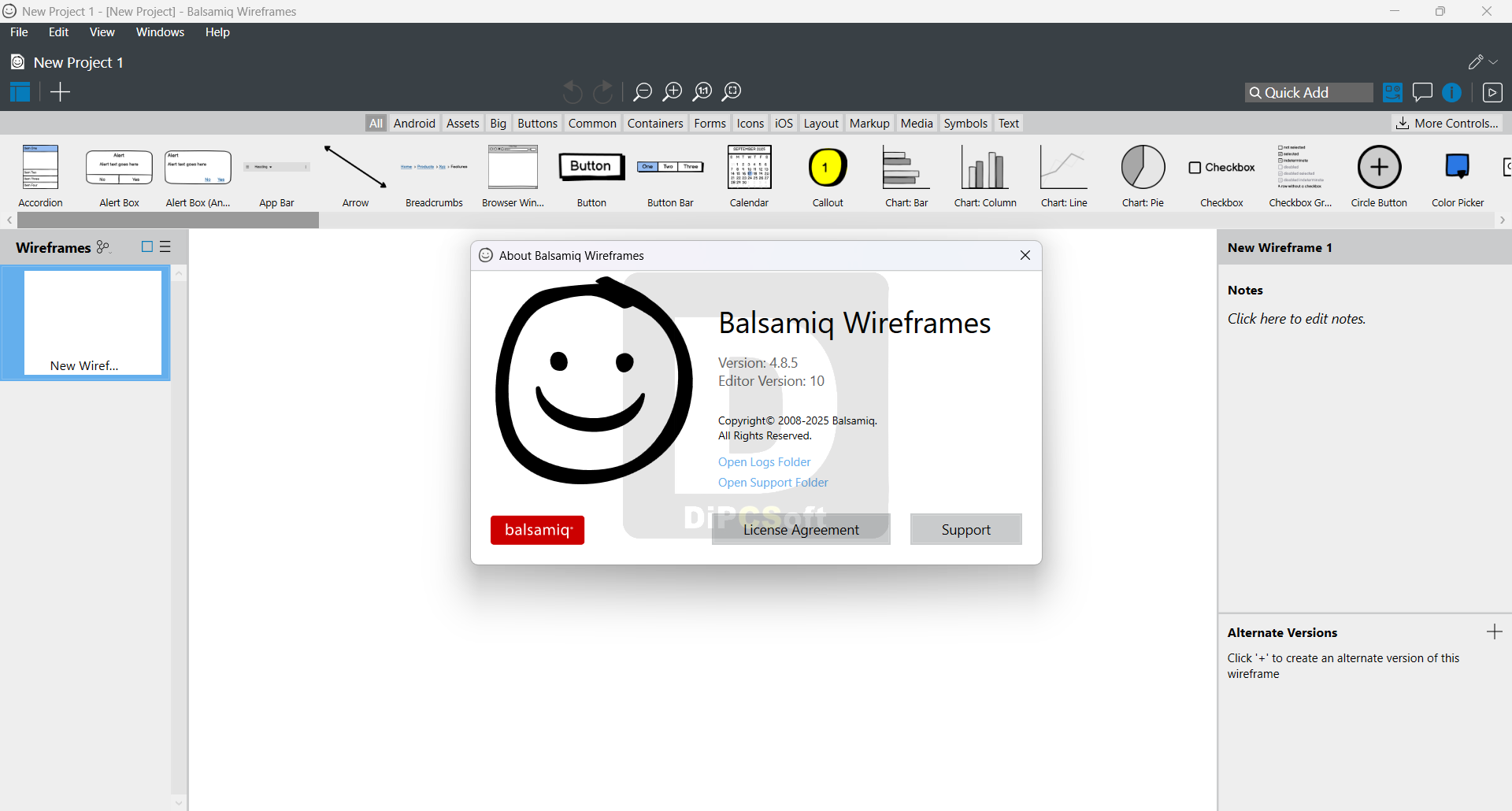Click the zoom to fit icon
The image size is (1512, 811).
pyautogui.click(x=732, y=92)
